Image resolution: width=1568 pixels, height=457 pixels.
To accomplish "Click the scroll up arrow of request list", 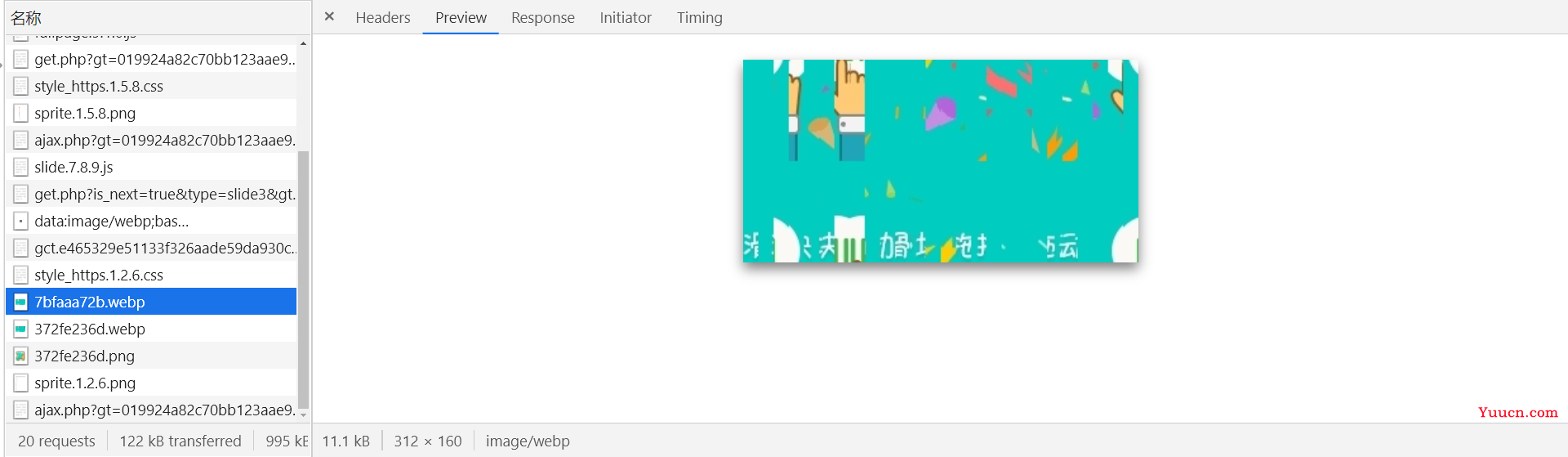I will [304, 43].
